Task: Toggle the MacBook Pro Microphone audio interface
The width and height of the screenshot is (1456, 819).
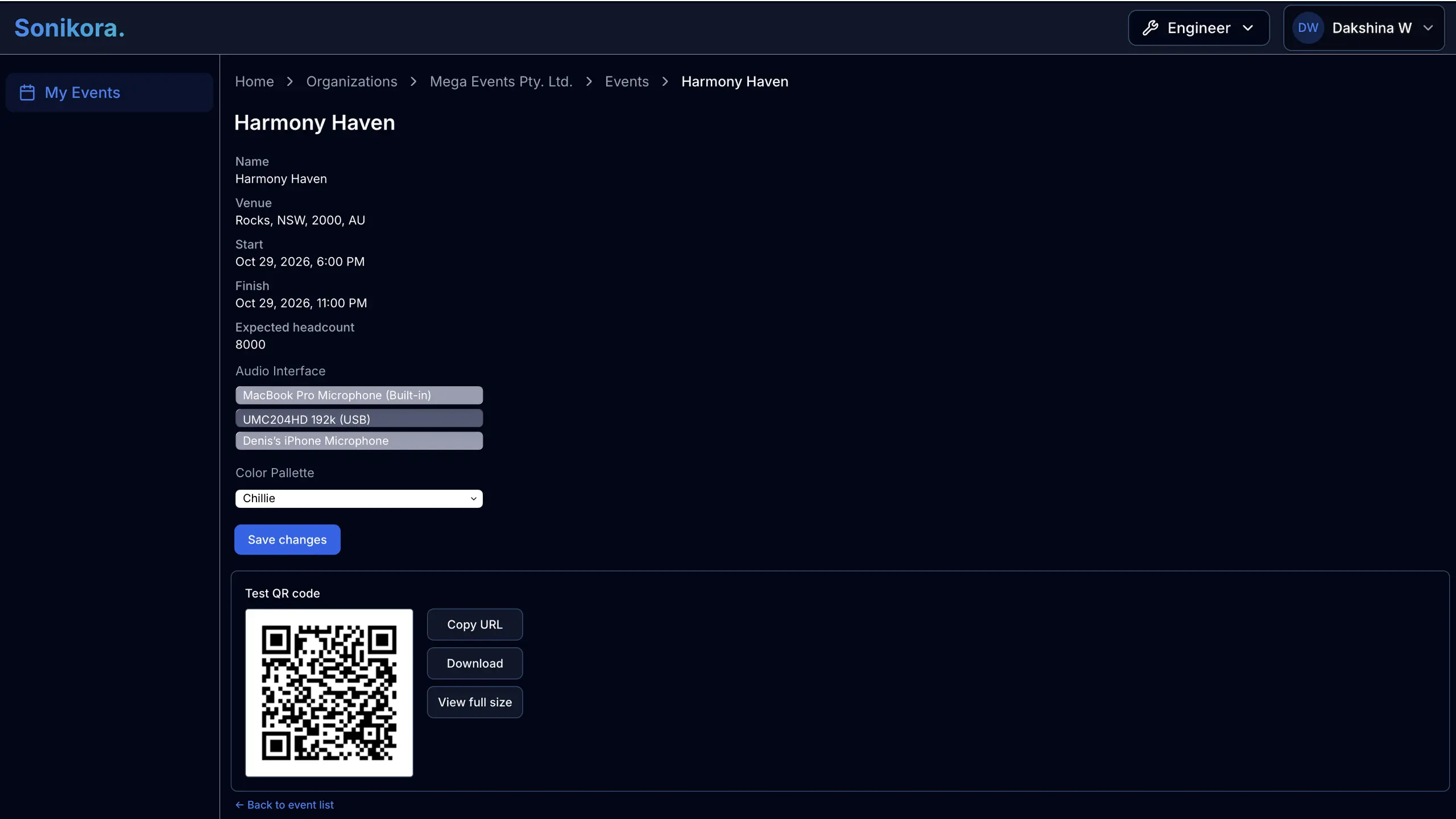Action: pyautogui.click(x=359, y=395)
